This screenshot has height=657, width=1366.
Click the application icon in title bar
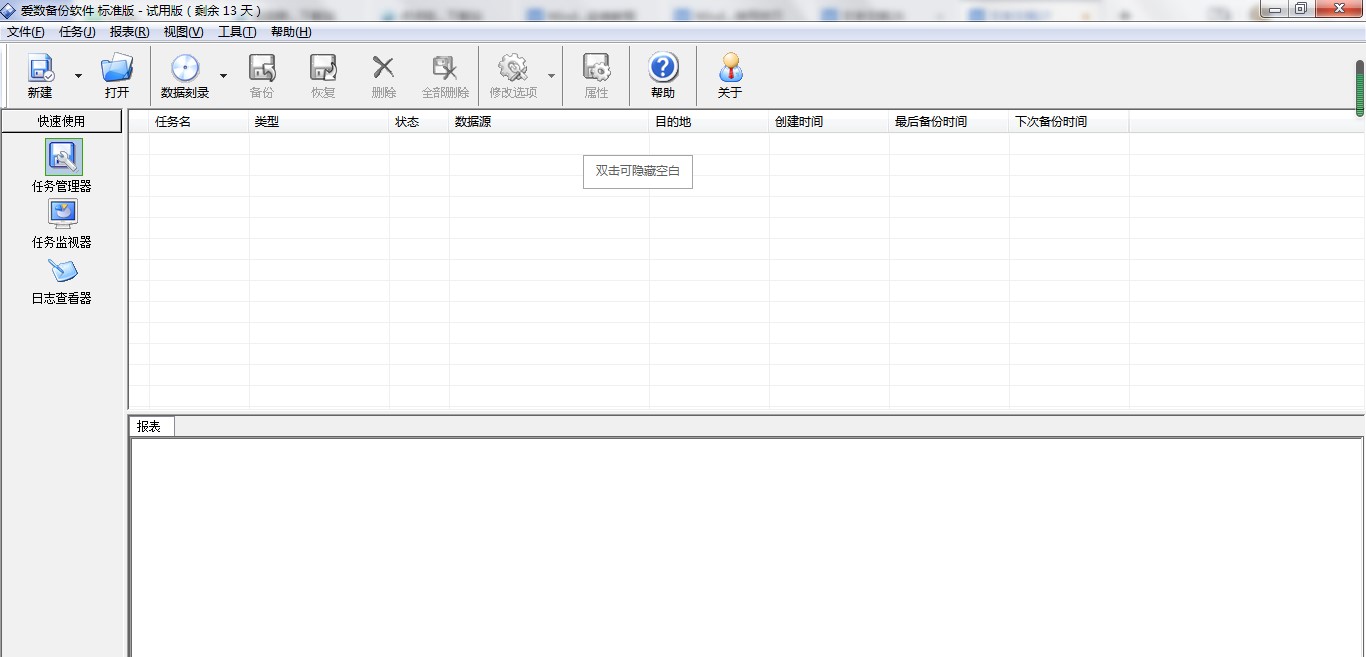8,10
